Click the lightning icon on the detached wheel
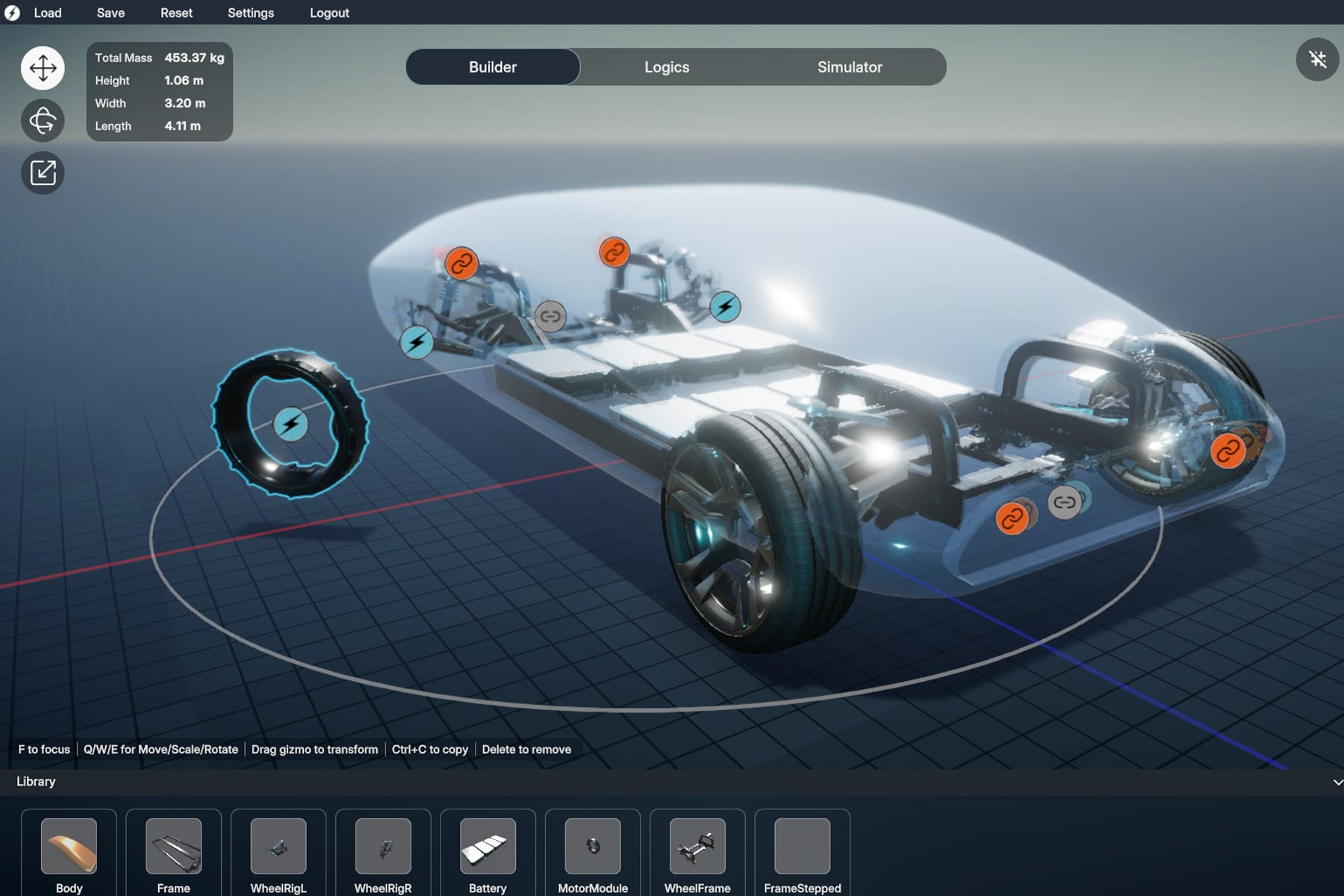The height and width of the screenshot is (896, 1344). (x=290, y=424)
